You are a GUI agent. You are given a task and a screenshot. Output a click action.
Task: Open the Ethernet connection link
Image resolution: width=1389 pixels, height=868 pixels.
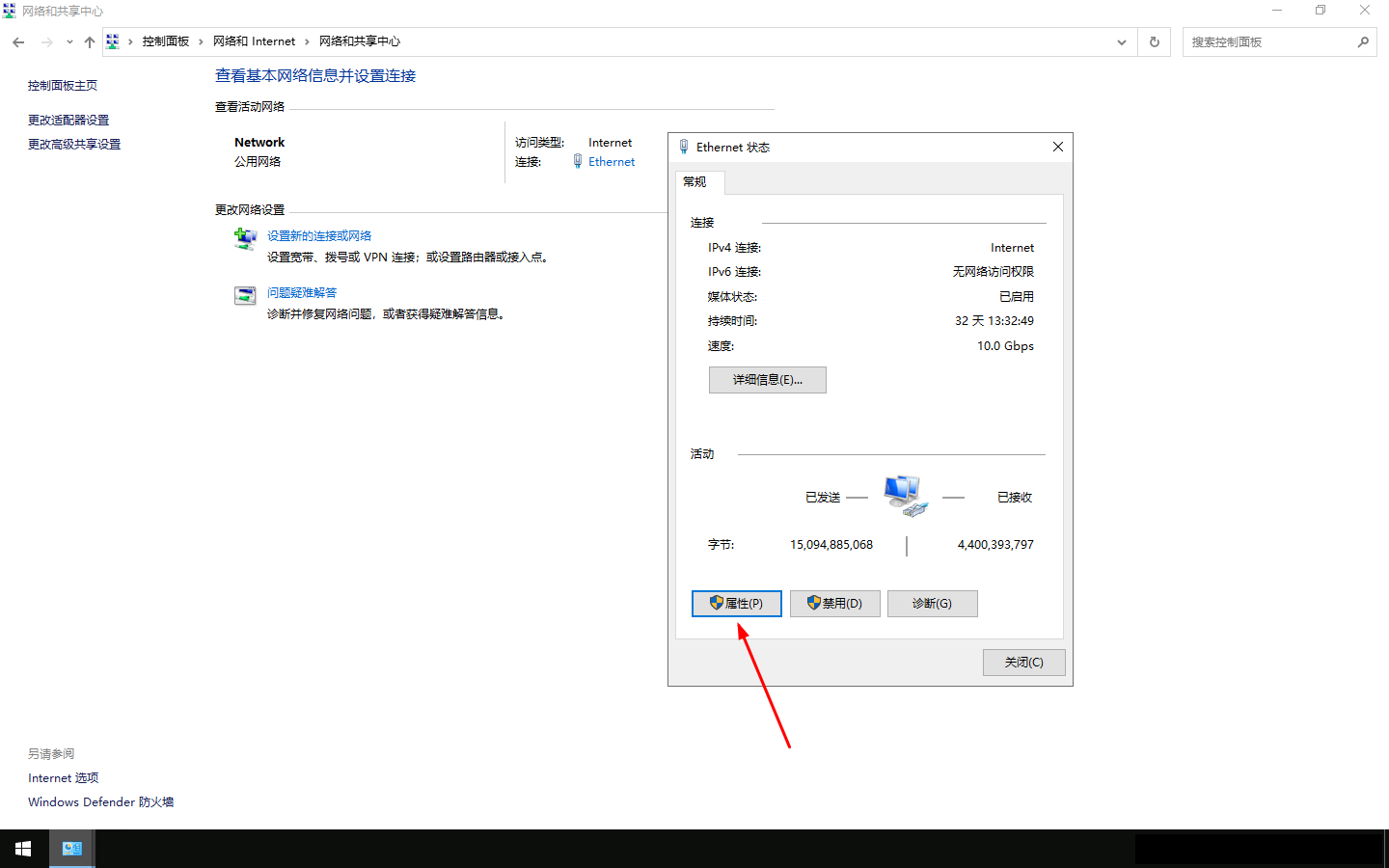point(612,162)
